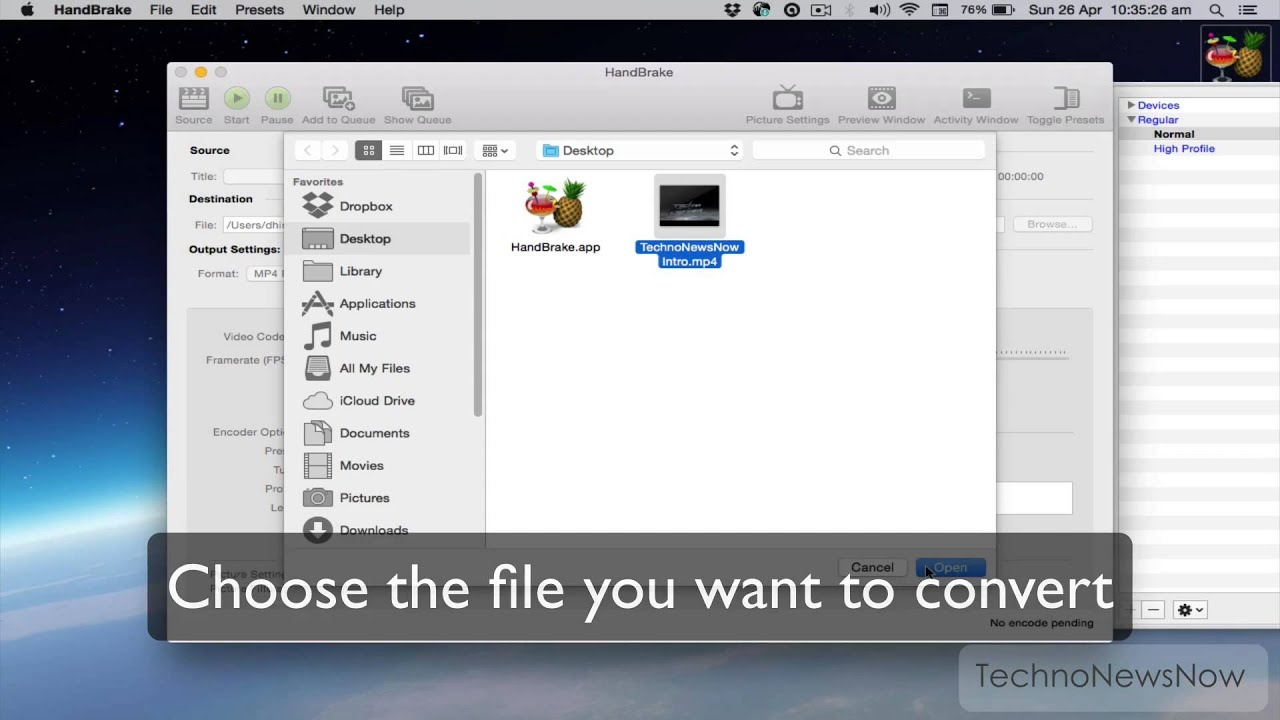1280x720 pixels.
Task: Go back in file dialog
Action: click(307, 150)
